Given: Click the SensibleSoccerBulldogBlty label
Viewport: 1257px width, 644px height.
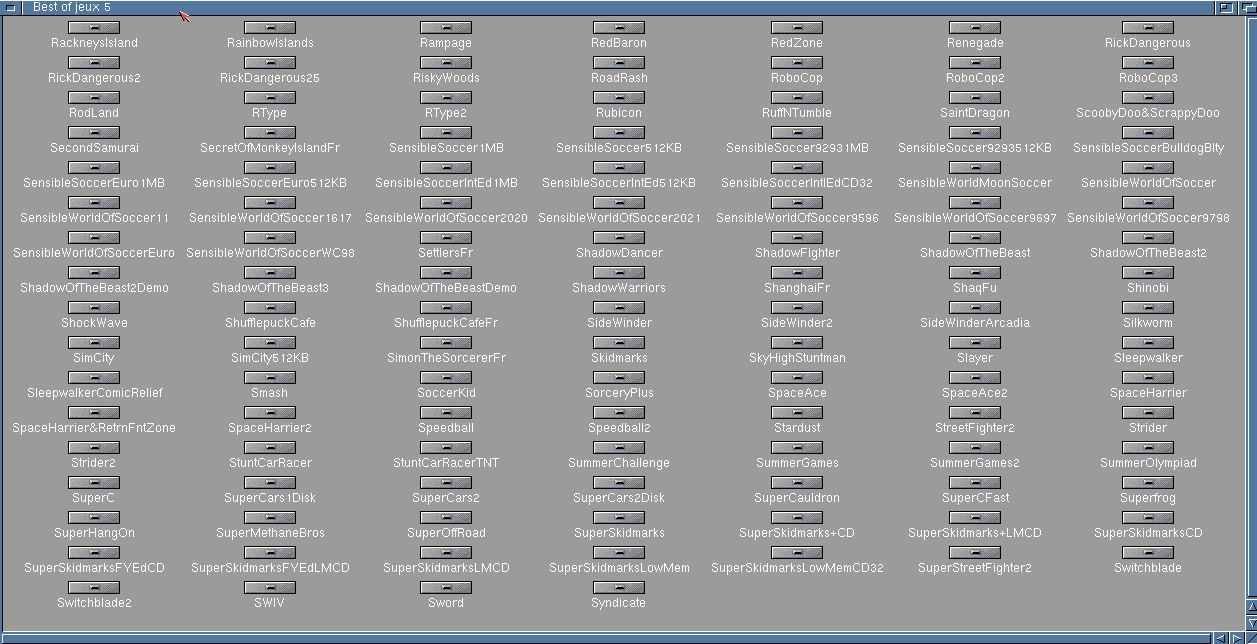Looking at the screenshot, I should tap(1148, 148).
